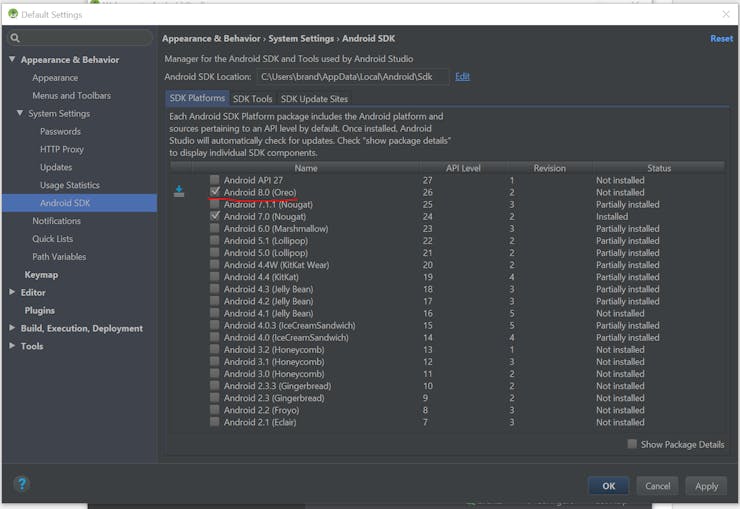Screen dimensions: 740x509
Task: Select Keymap in settings tree
Action: (42, 275)
